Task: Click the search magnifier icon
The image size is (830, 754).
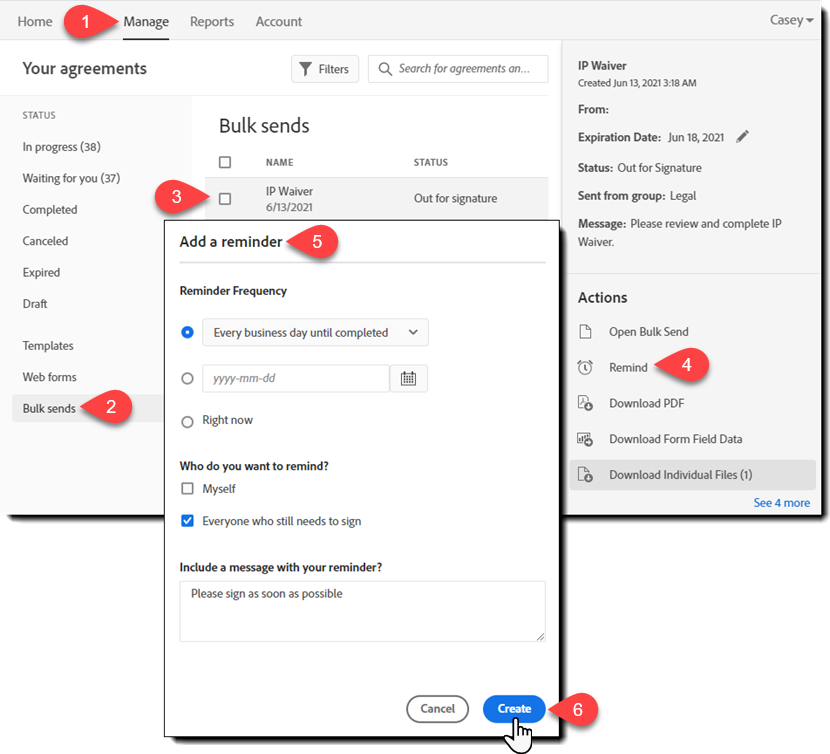Action: (385, 68)
